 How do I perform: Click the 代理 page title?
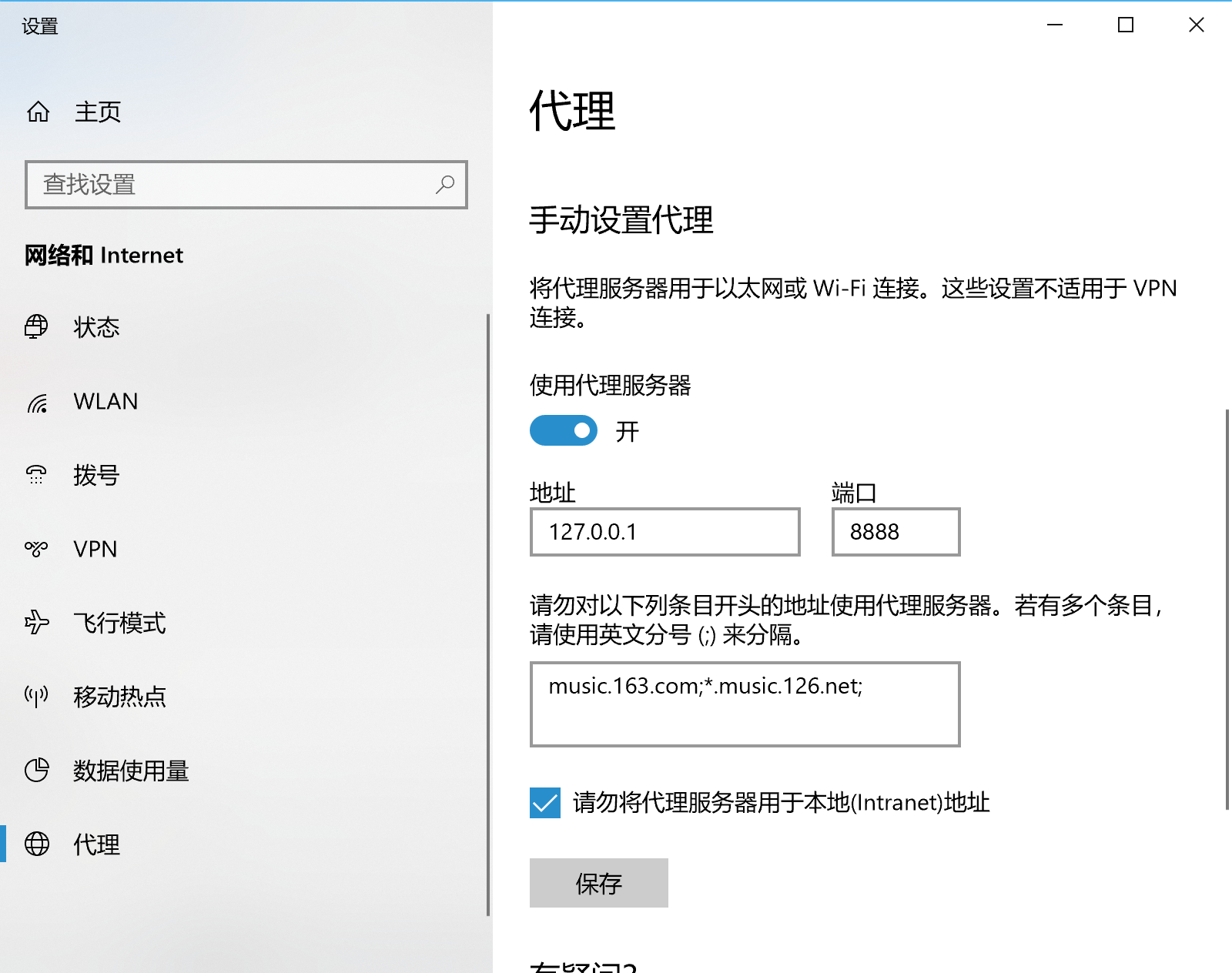(572, 111)
